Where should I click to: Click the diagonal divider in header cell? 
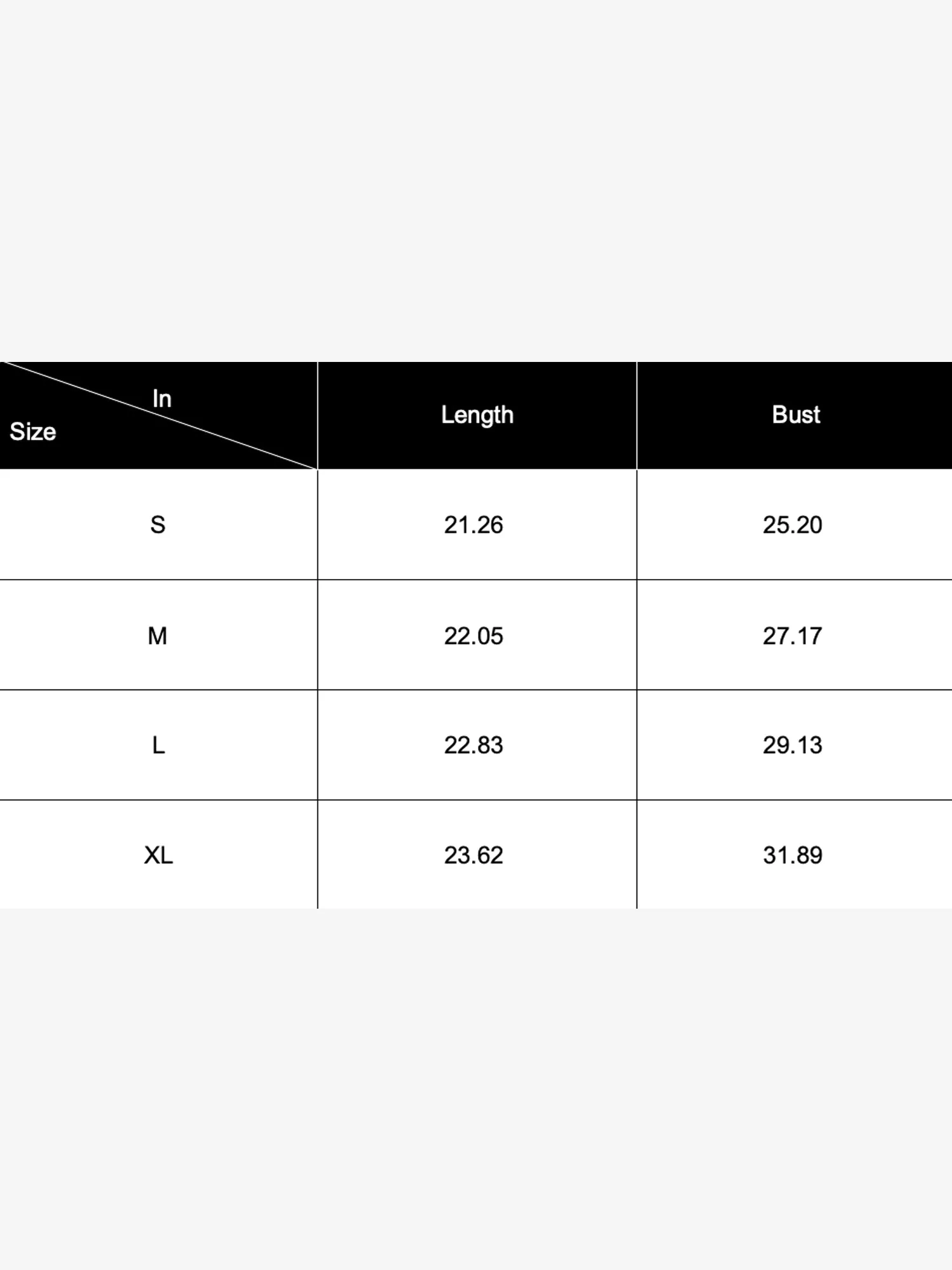pyautogui.click(x=159, y=415)
